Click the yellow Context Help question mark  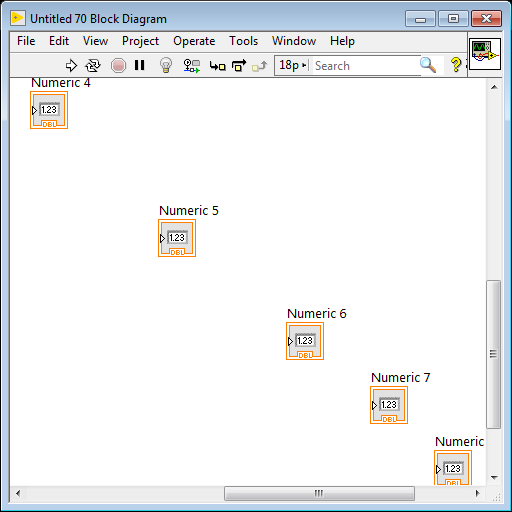tap(456, 65)
